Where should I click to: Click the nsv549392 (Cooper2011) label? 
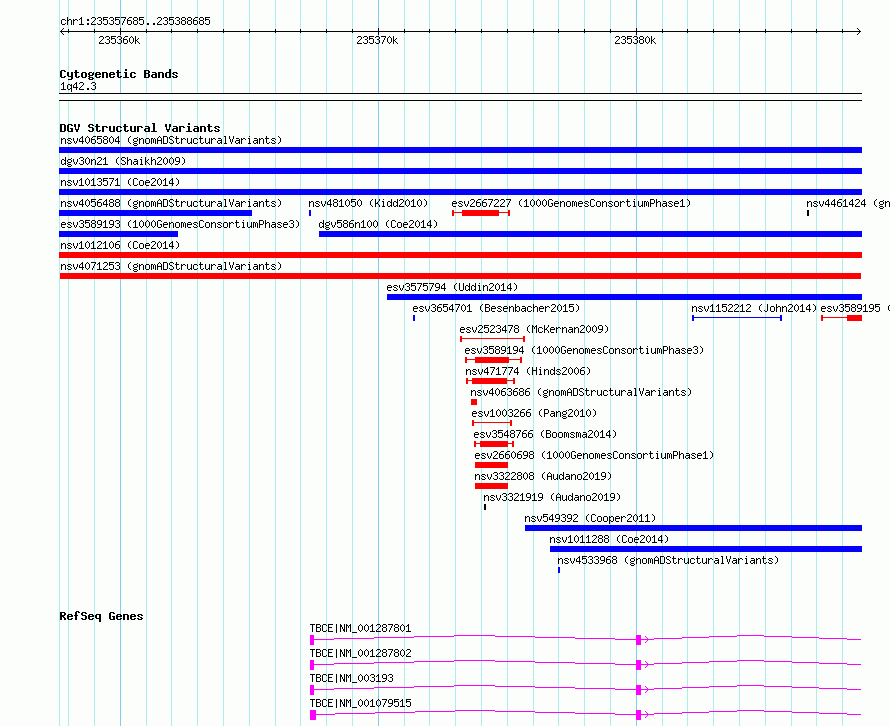pyautogui.click(x=590, y=518)
